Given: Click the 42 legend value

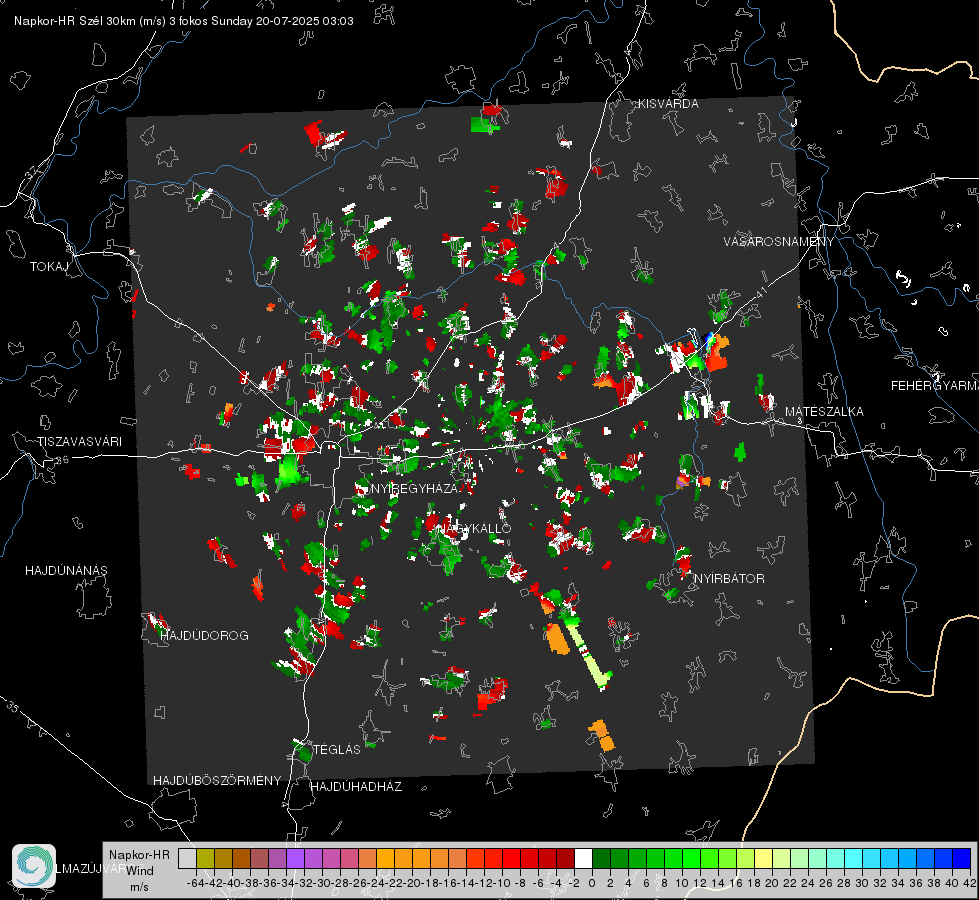Looking at the screenshot, I should coord(970,883).
